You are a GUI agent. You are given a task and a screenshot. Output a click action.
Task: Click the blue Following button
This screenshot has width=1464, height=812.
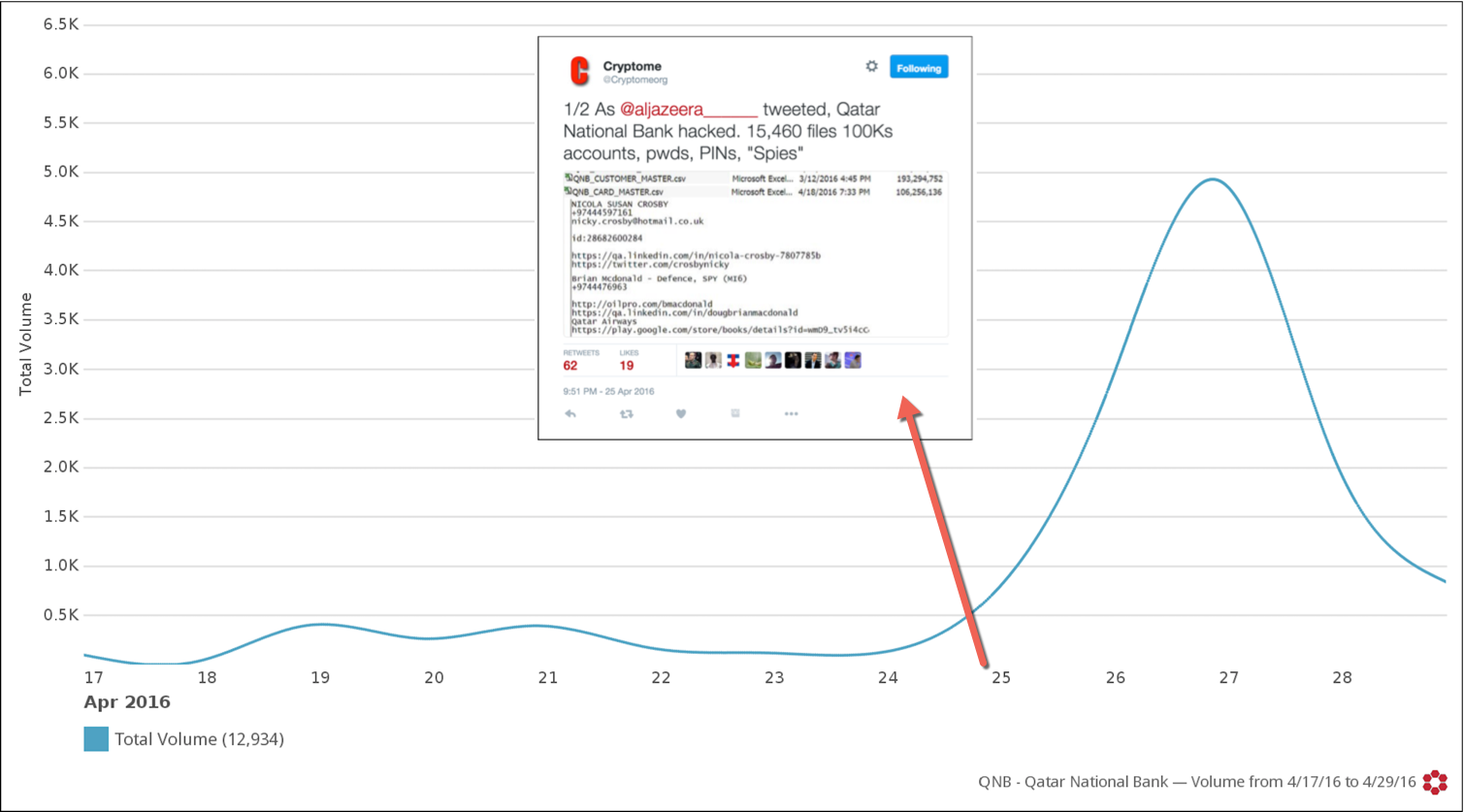pyautogui.click(x=918, y=68)
